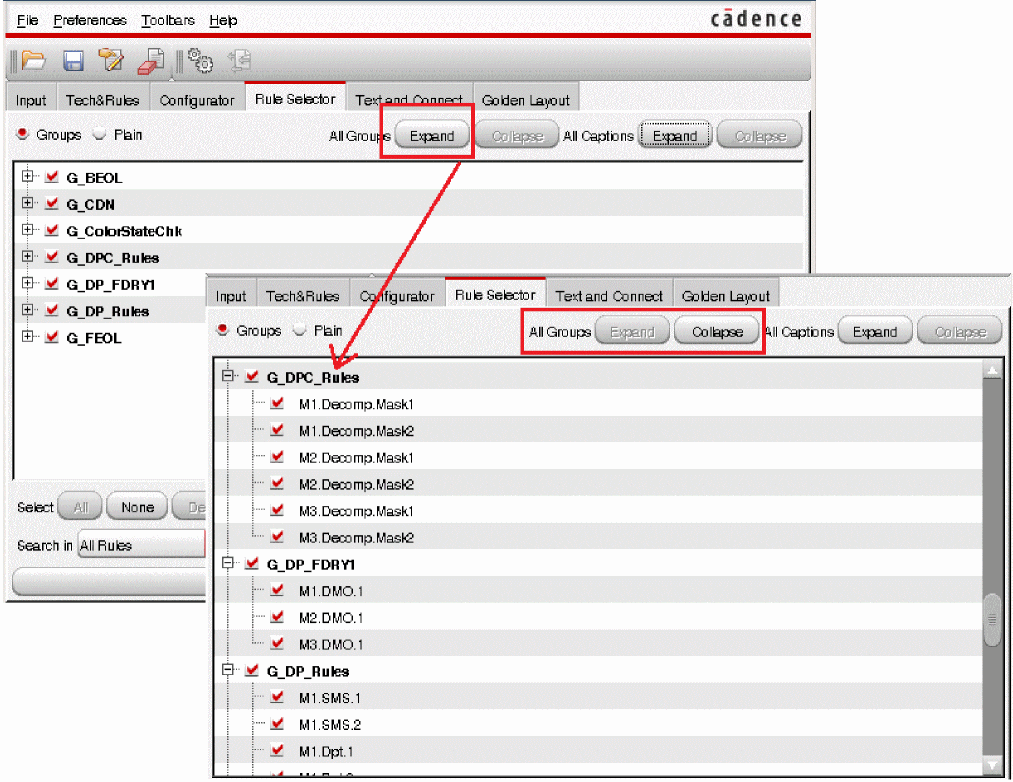Uncheck G_ColorStateChk group checkbox
This screenshot has height=782, width=1013.
pyautogui.click(x=52, y=229)
